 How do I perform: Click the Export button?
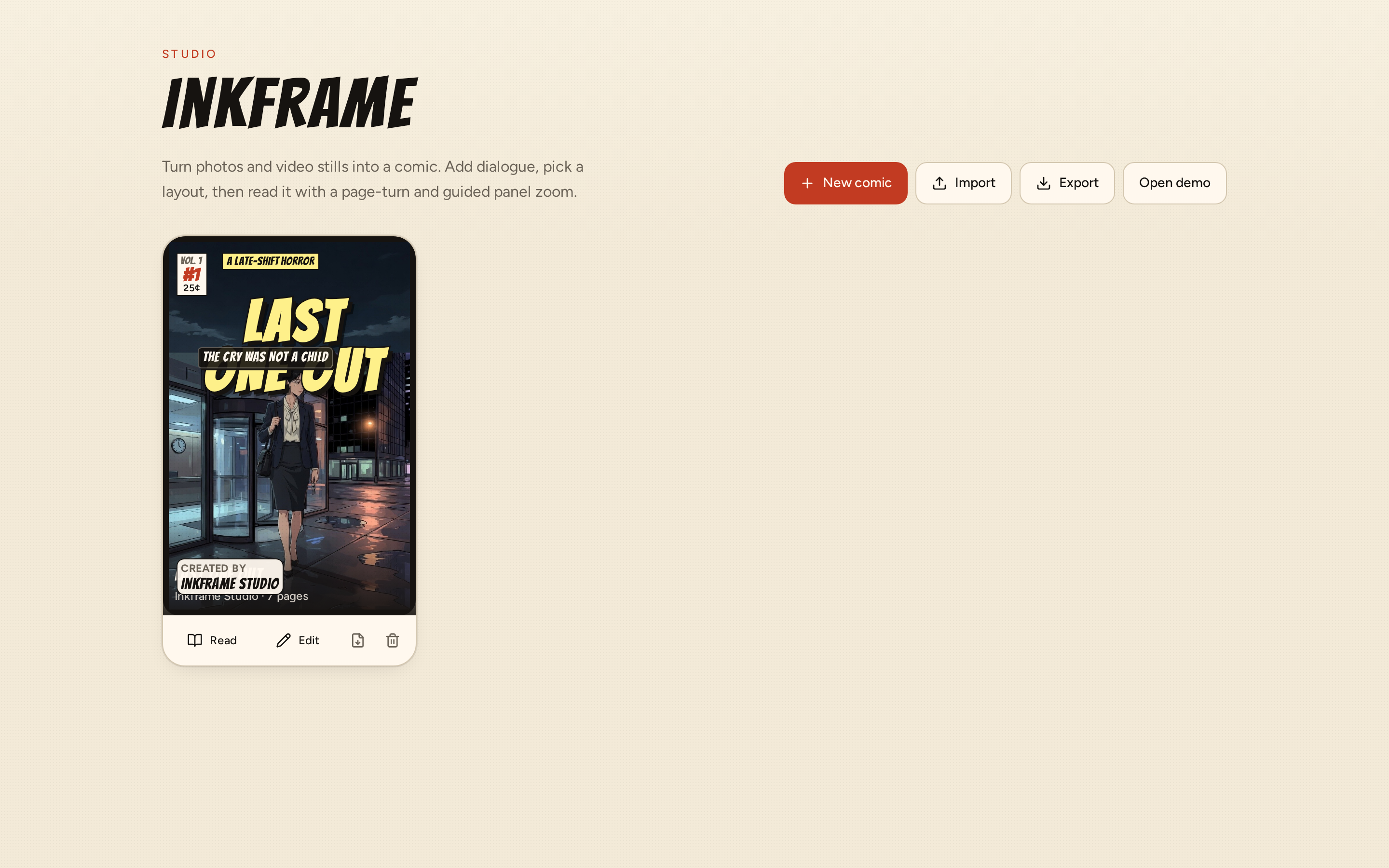pos(1067,183)
